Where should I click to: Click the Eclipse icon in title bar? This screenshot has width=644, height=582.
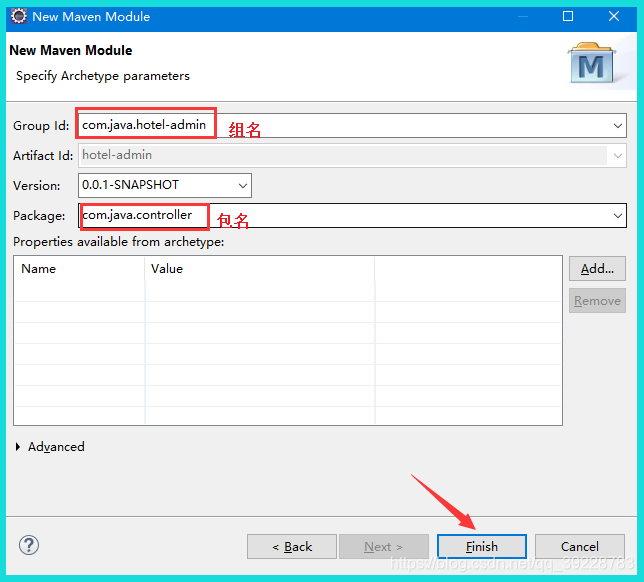[x=18, y=16]
